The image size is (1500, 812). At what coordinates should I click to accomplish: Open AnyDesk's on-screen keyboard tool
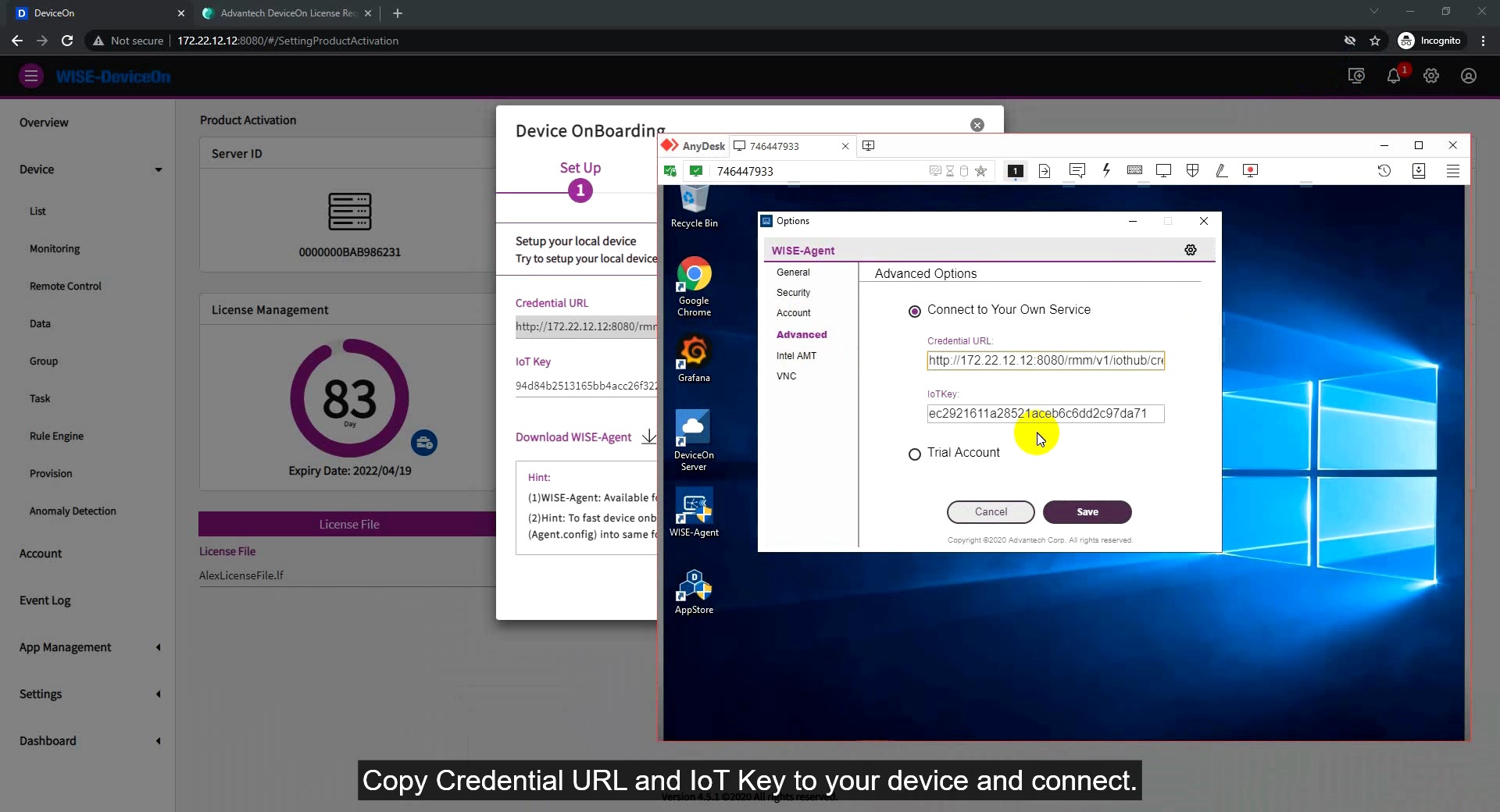pos(1134,171)
